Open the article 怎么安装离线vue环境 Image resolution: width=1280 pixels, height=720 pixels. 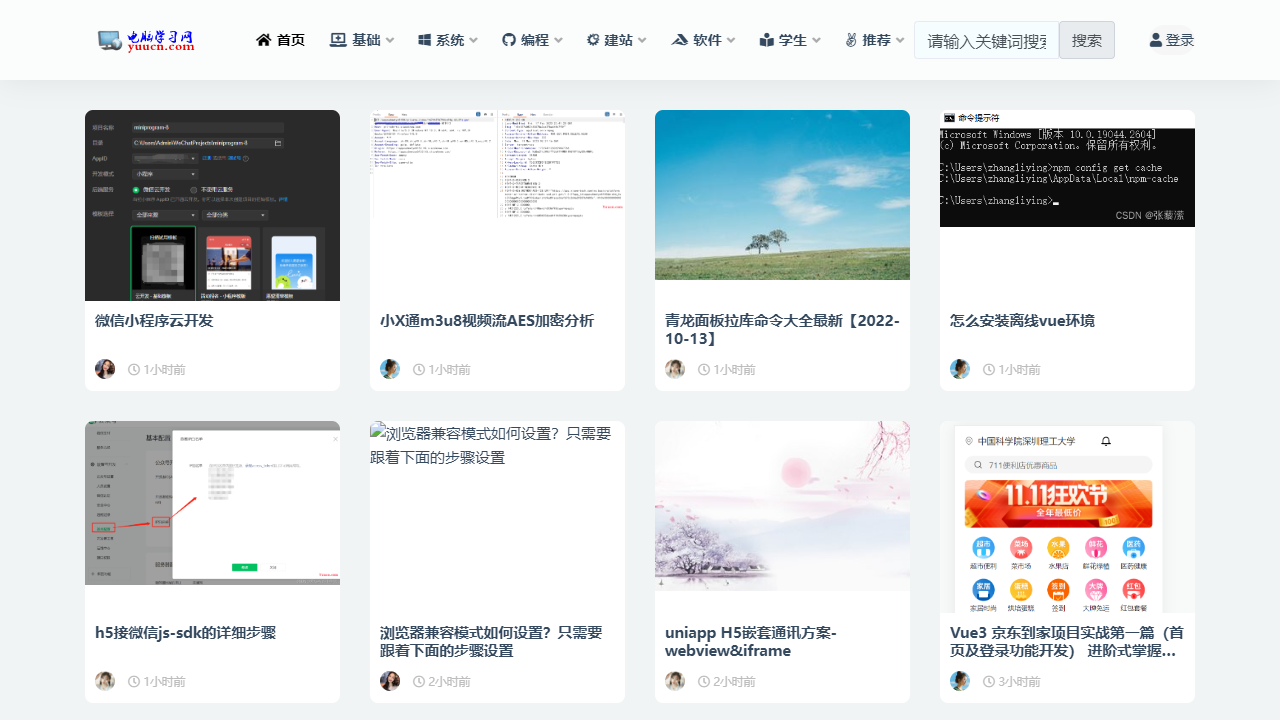click(1022, 320)
